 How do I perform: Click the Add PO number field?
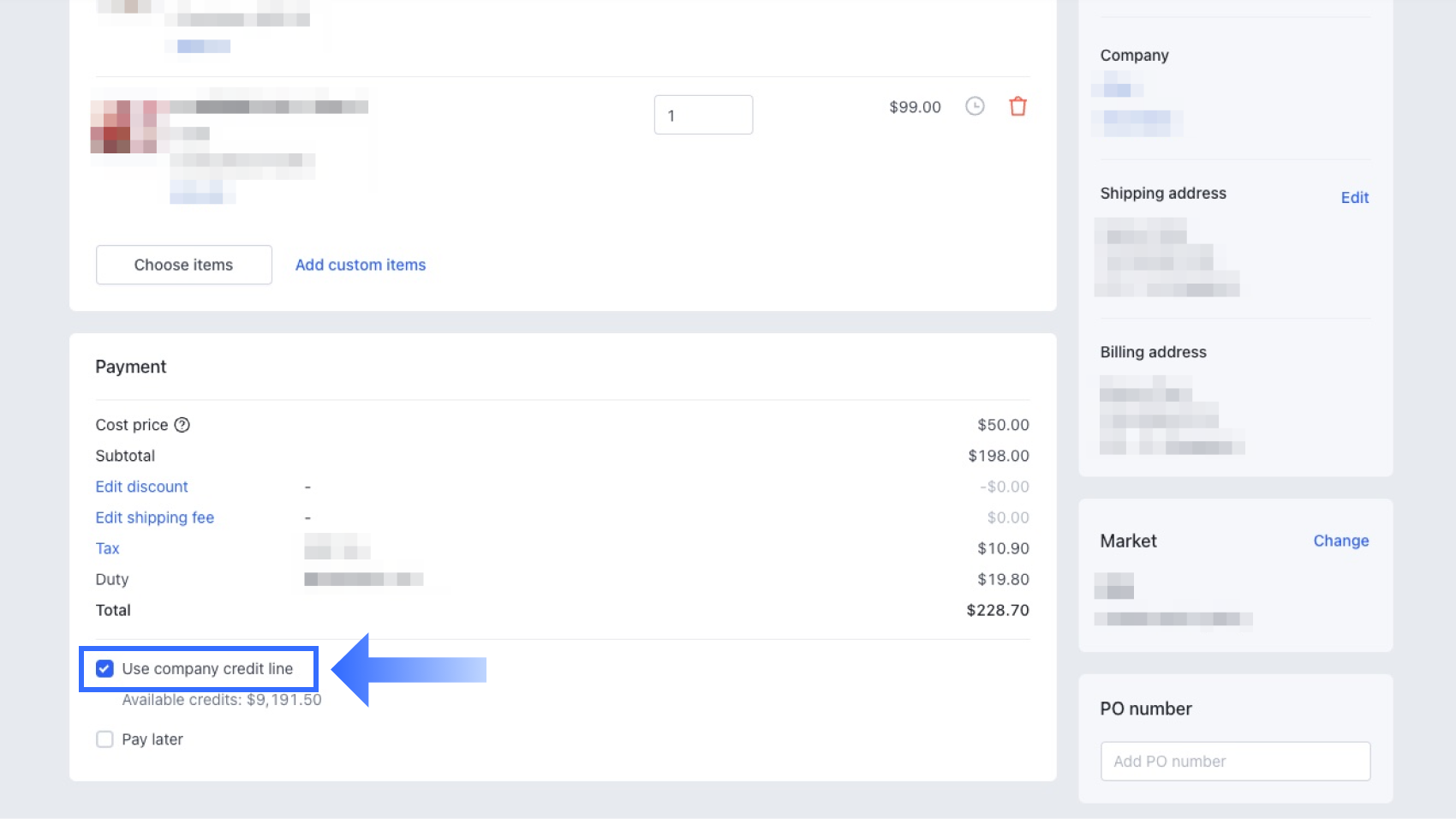1236,761
